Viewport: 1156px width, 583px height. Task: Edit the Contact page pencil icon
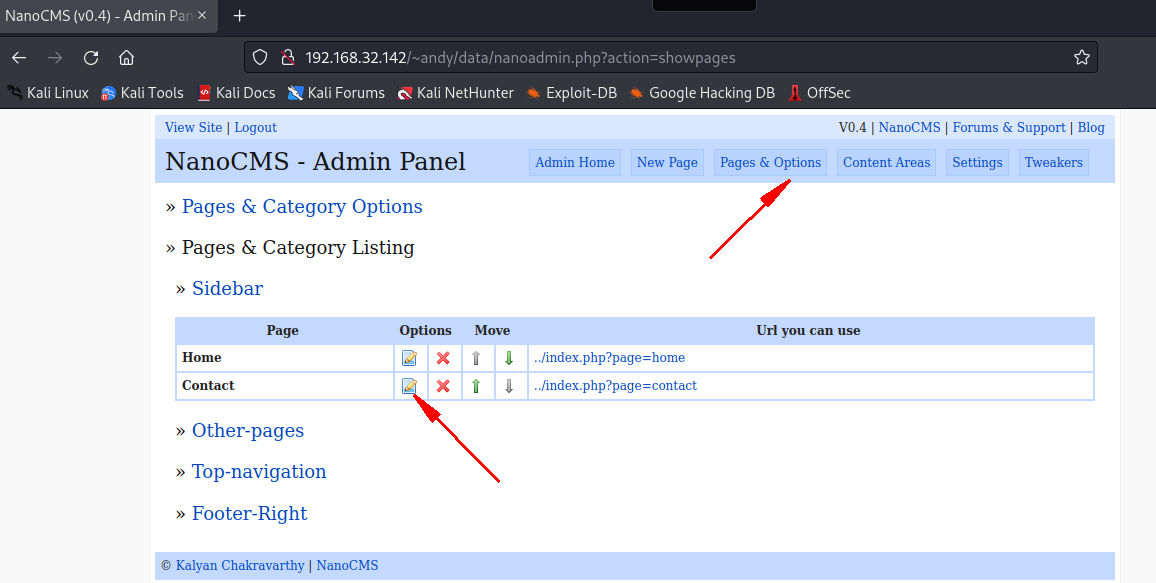(409, 385)
